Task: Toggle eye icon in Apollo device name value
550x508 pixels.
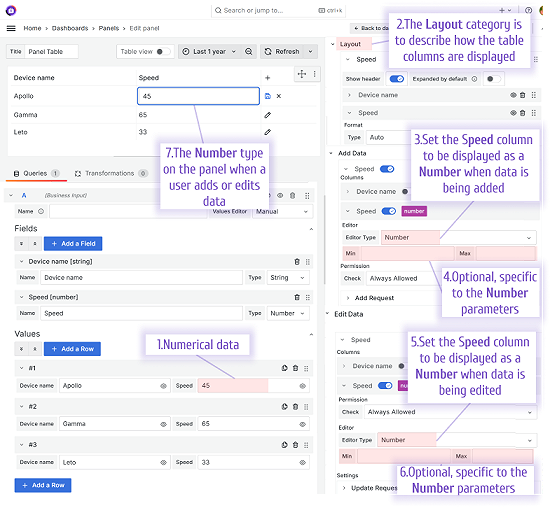Action: pyautogui.click(x=163, y=386)
